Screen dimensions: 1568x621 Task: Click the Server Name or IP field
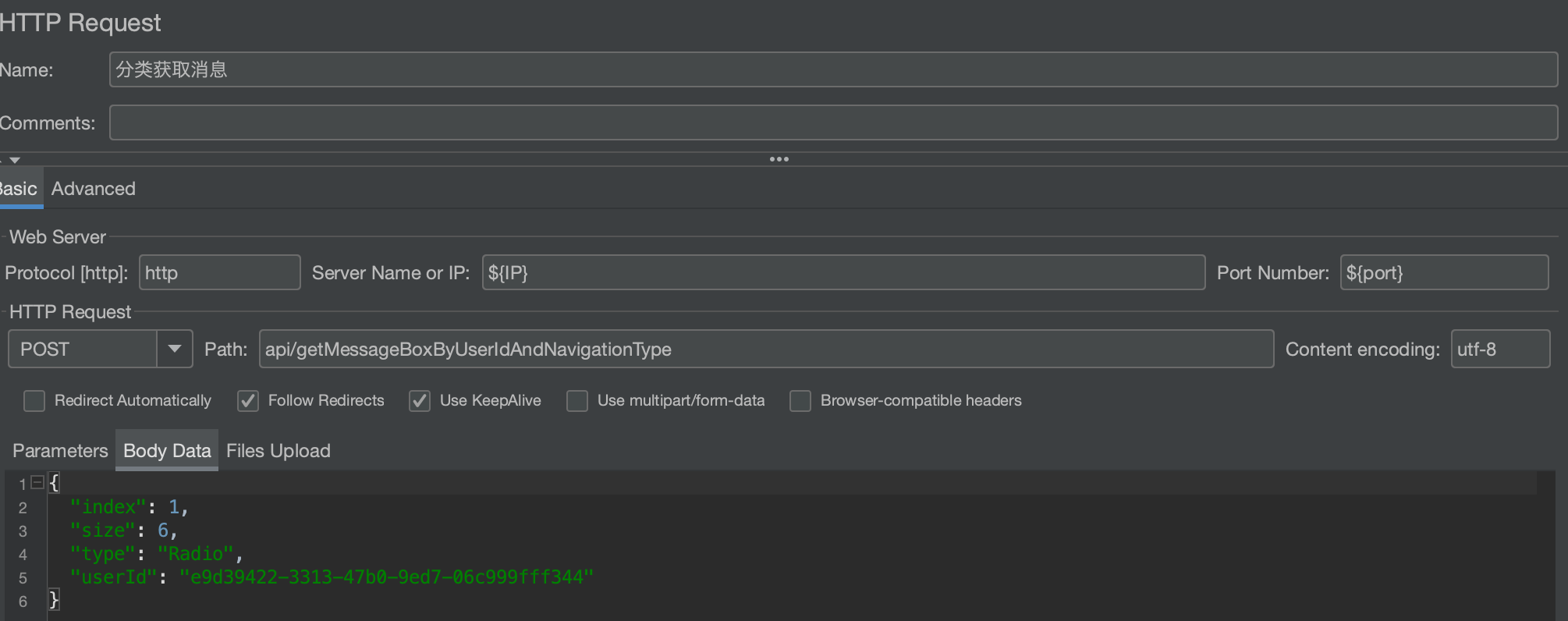[843, 272]
